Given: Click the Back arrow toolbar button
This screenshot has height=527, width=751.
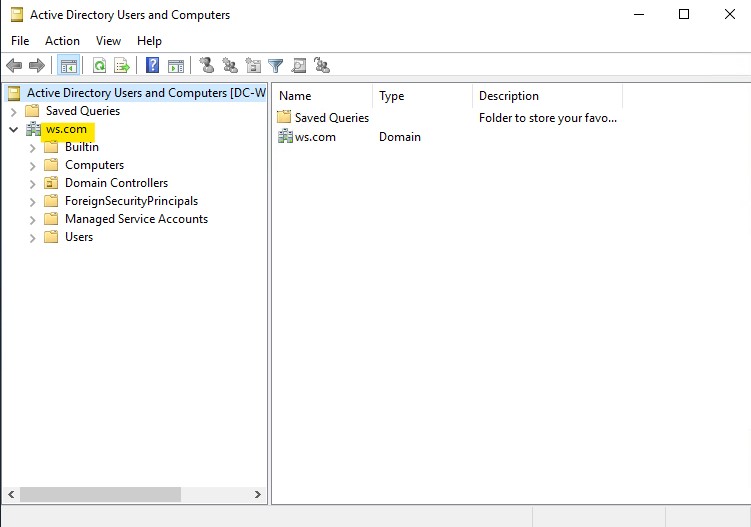Looking at the screenshot, I should click(x=14, y=65).
